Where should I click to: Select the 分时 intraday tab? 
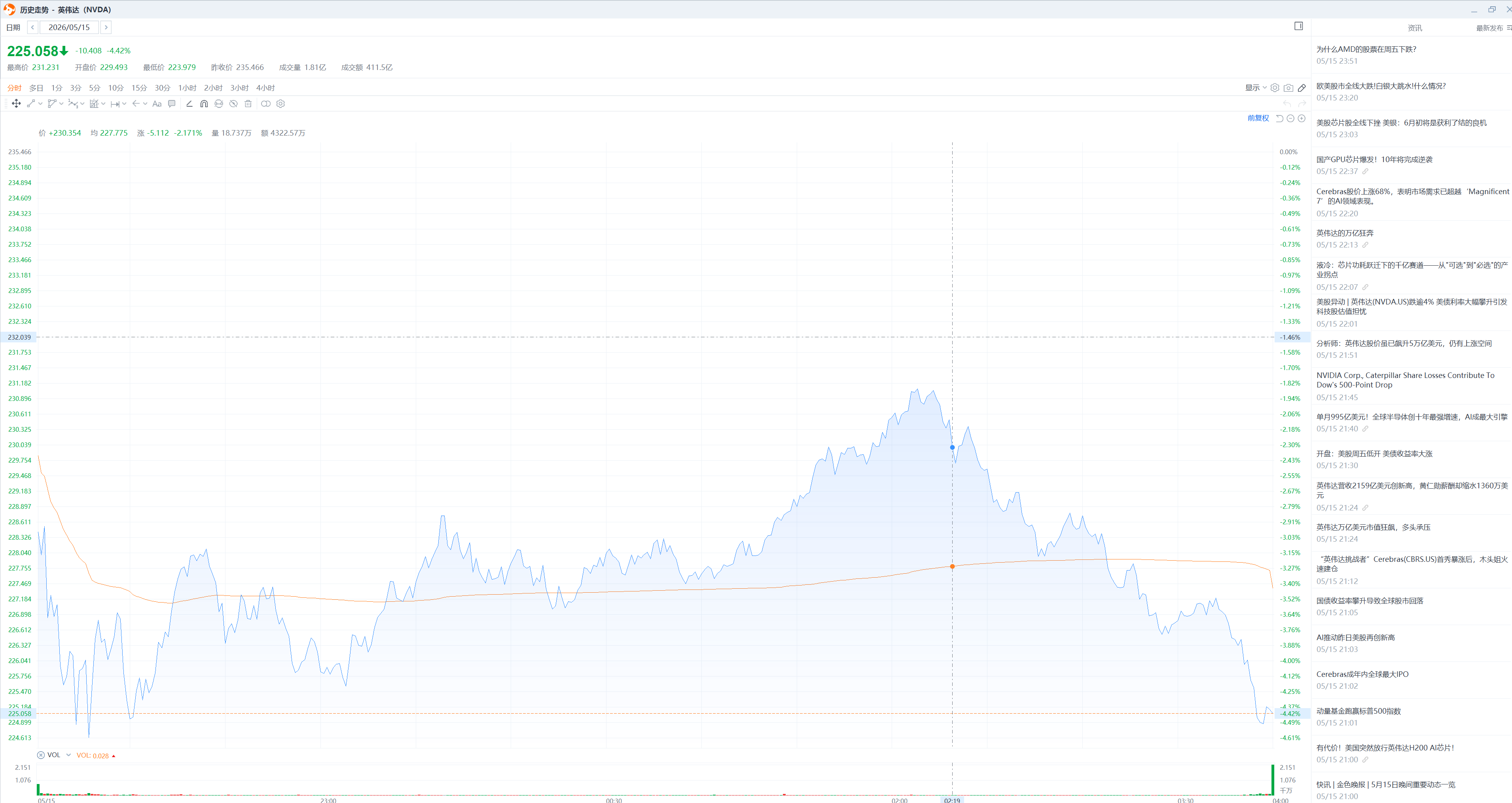pyautogui.click(x=14, y=88)
